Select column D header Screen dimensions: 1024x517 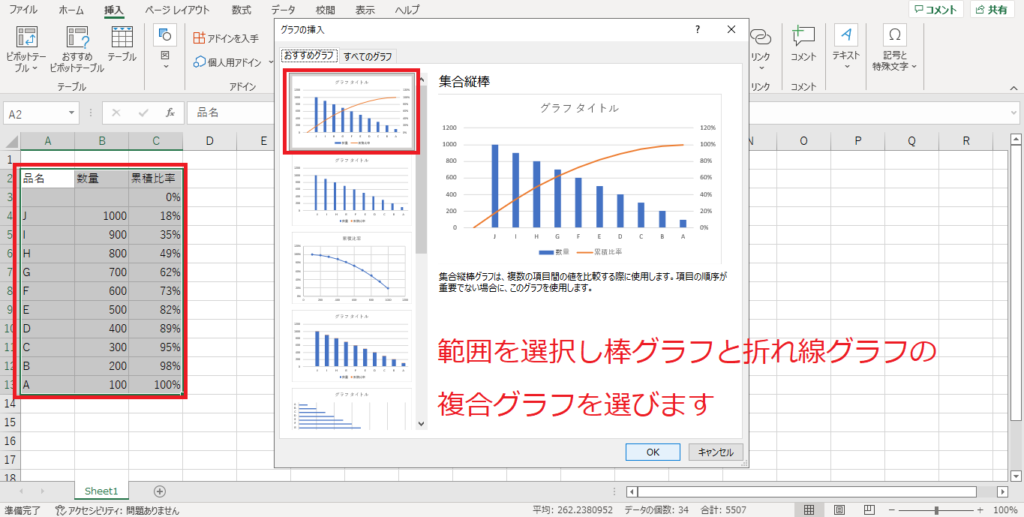pyautogui.click(x=210, y=141)
